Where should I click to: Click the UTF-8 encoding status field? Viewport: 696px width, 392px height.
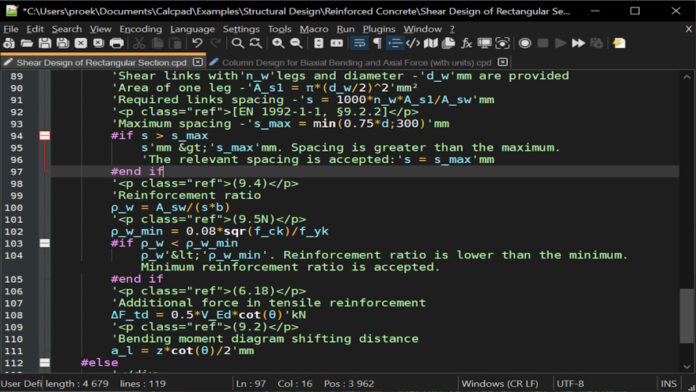click(x=570, y=384)
